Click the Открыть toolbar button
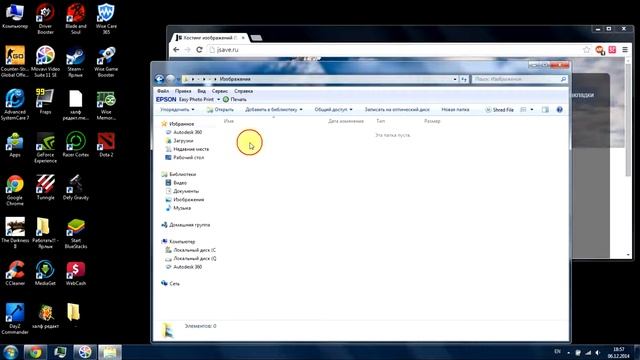The height and width of the screenshot is (360, 640). click(x=220, y=109)
